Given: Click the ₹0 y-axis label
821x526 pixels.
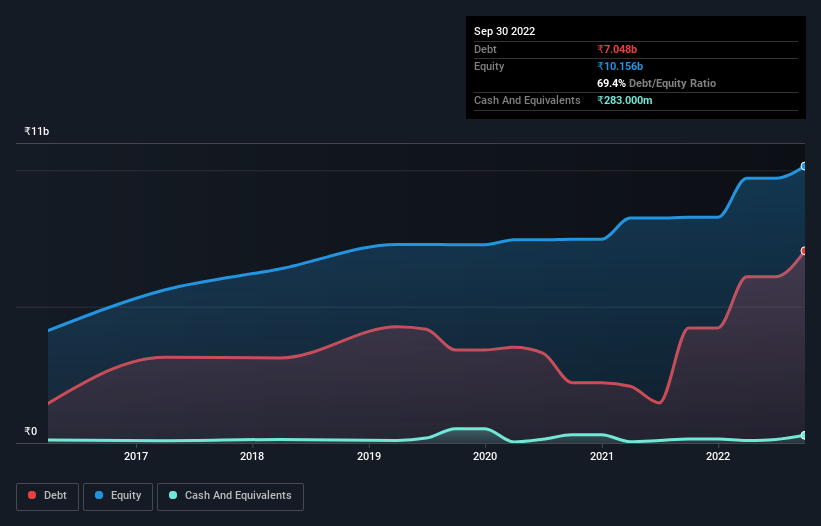Looking at the screenshot, I should (x=31, y=431).
